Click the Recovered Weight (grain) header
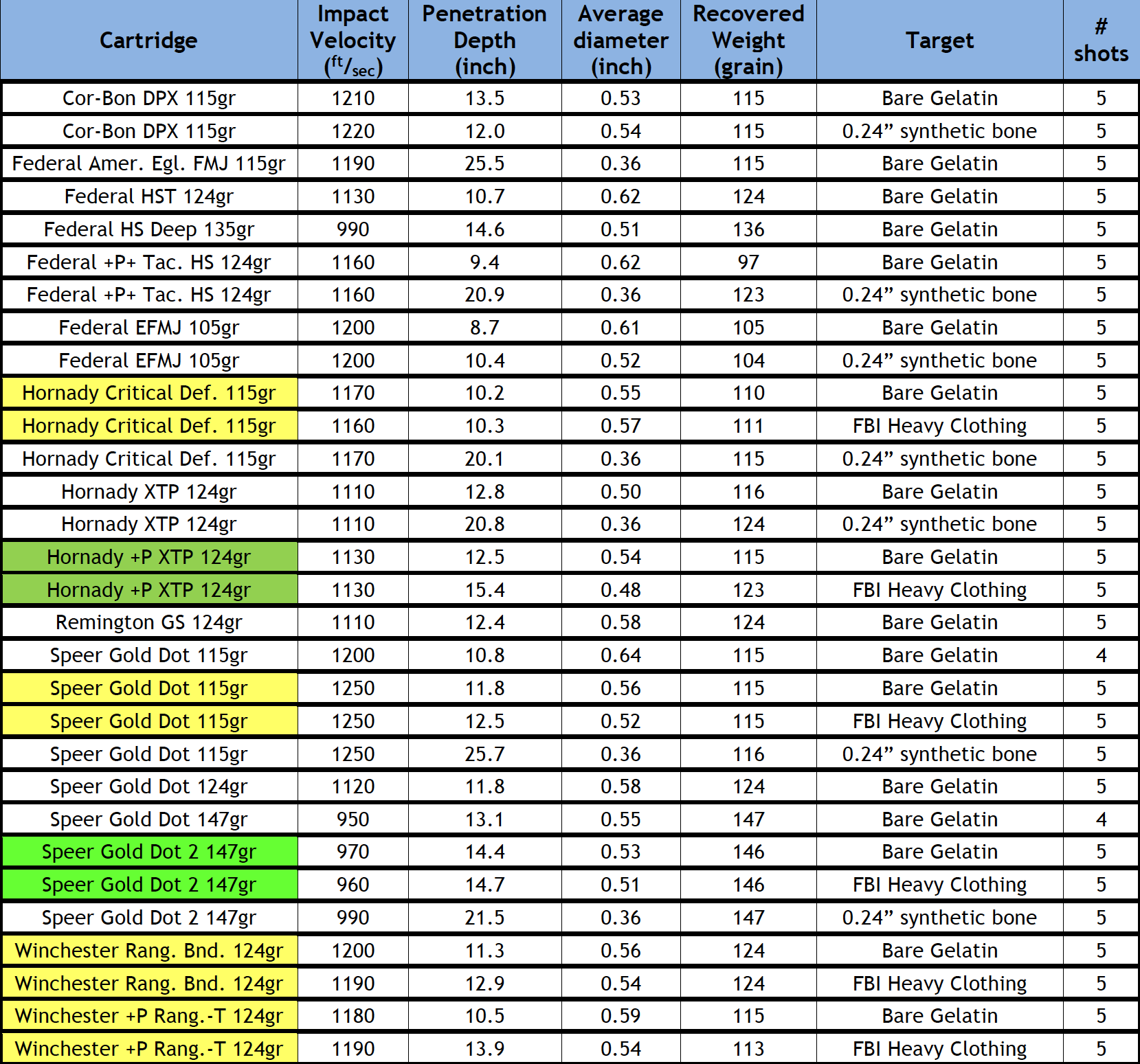 pos(748,41)
